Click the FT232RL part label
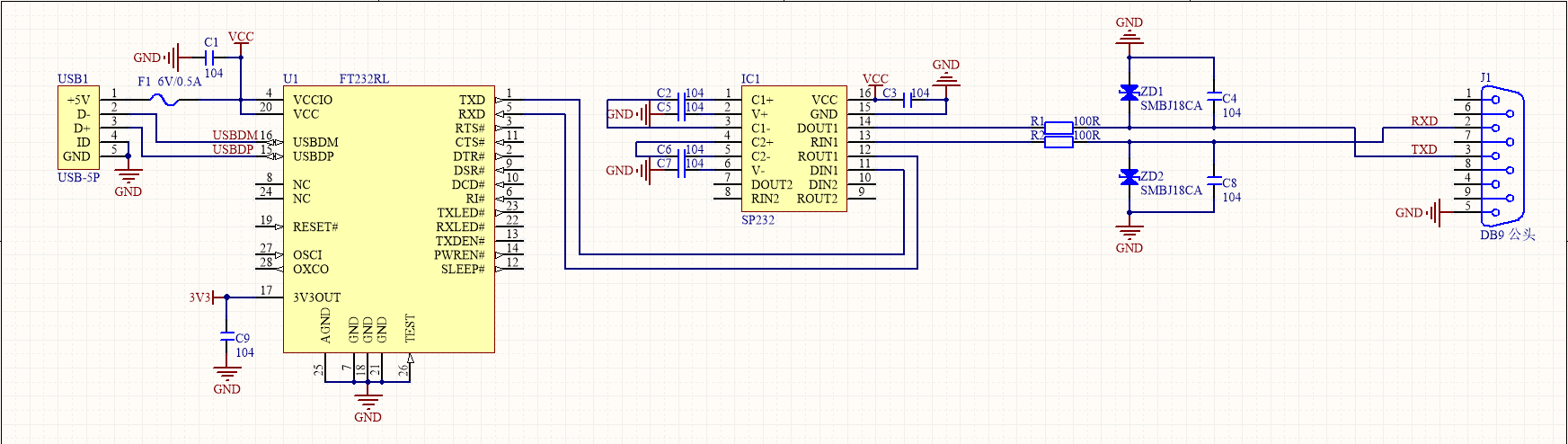 point(364,79)
